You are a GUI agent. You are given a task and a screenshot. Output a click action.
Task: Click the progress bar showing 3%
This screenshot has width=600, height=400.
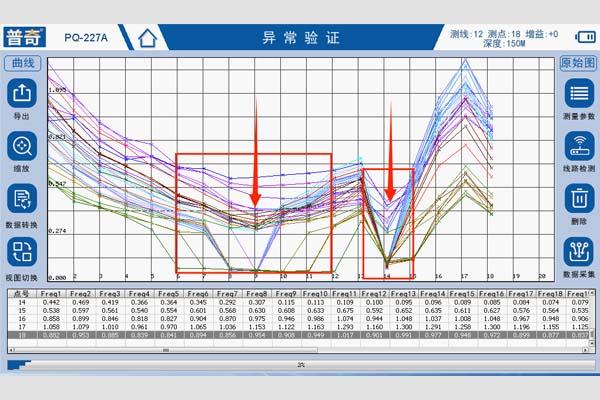pyautogui.click(x=301, y=365)
